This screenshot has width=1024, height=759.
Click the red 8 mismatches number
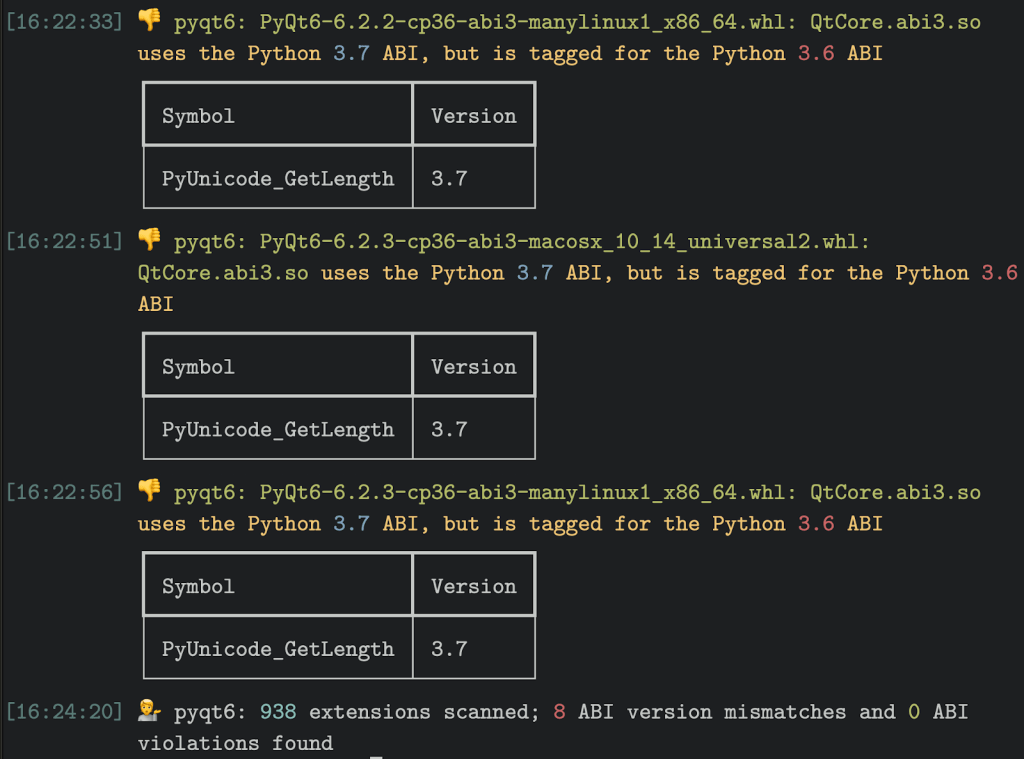coord(559,712)
